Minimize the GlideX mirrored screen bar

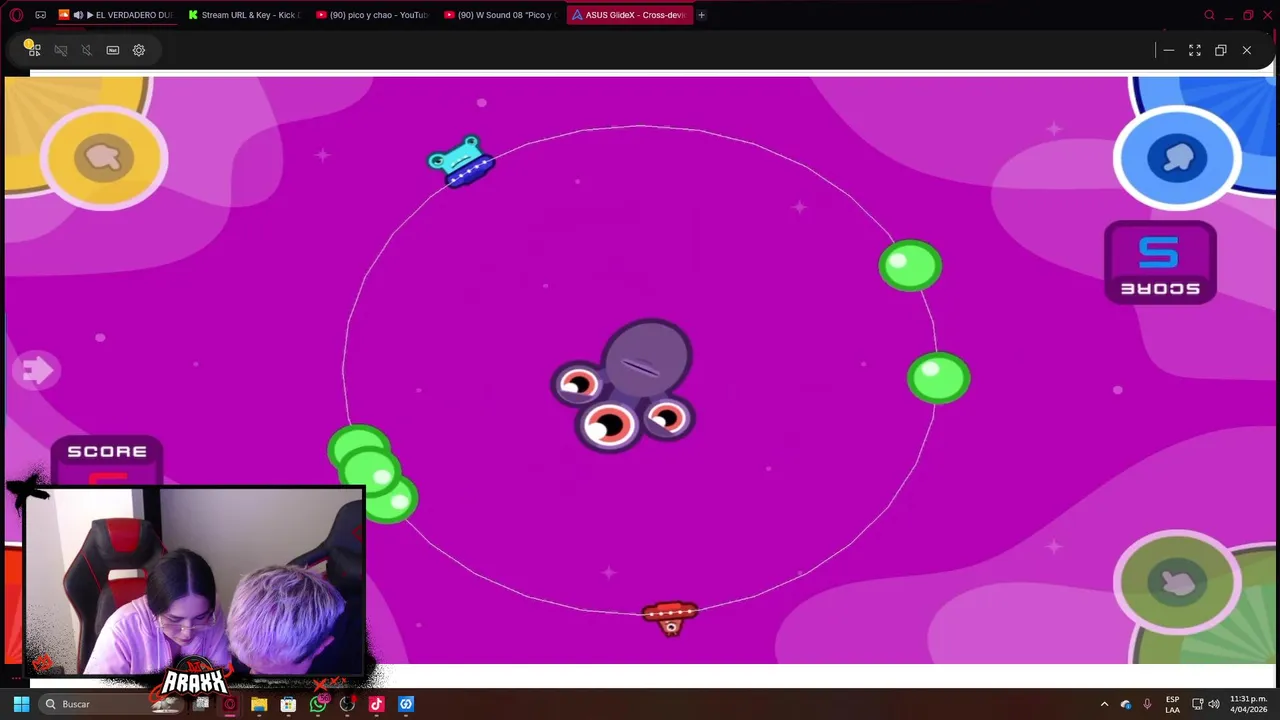1168,50
